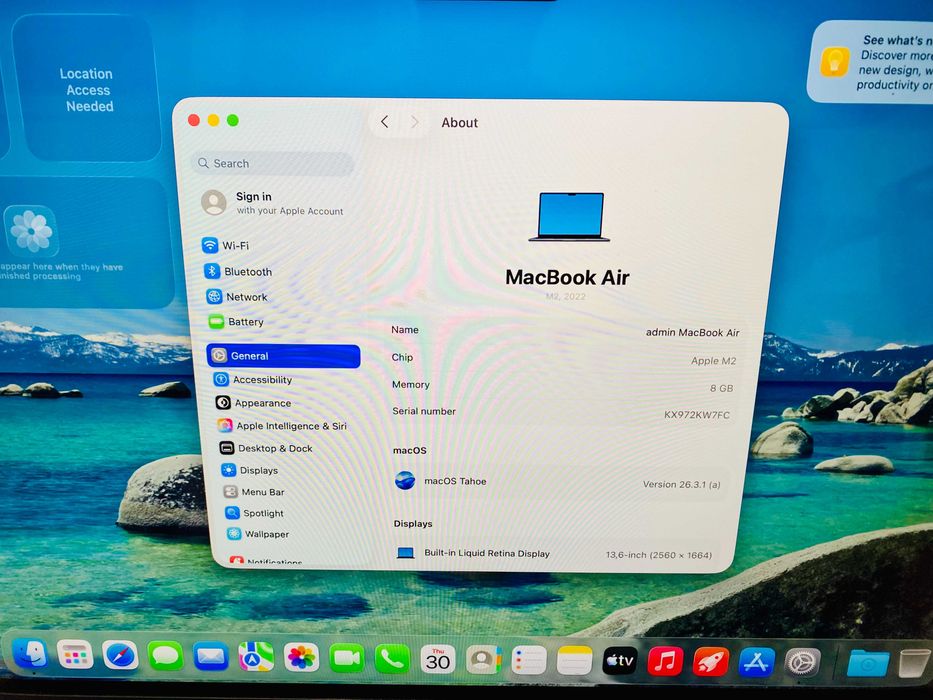Launch Safari from the Dock
933x700 pixels.
pyautogui.click(x=120, y=656)
